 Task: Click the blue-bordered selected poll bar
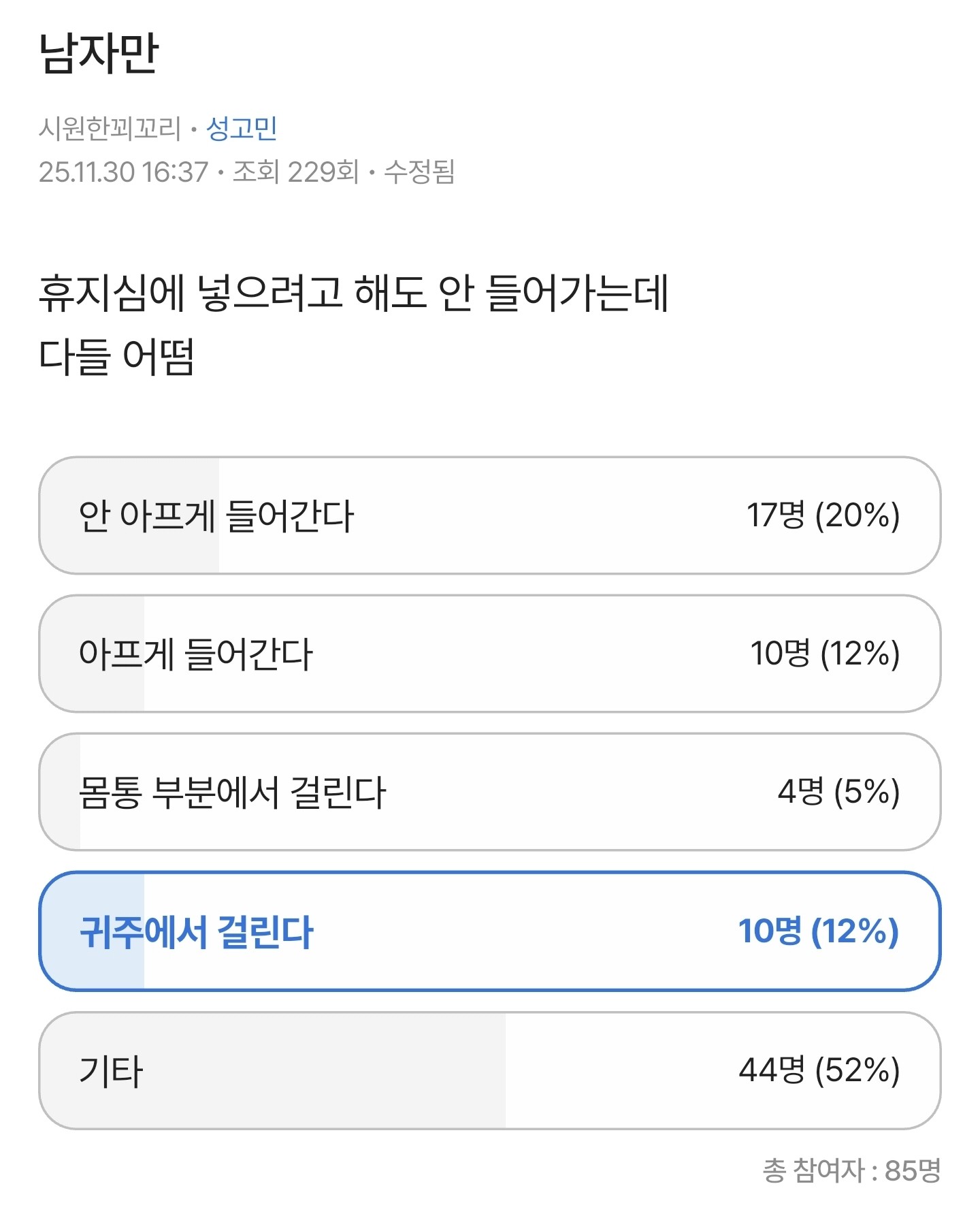coord(490,933)
